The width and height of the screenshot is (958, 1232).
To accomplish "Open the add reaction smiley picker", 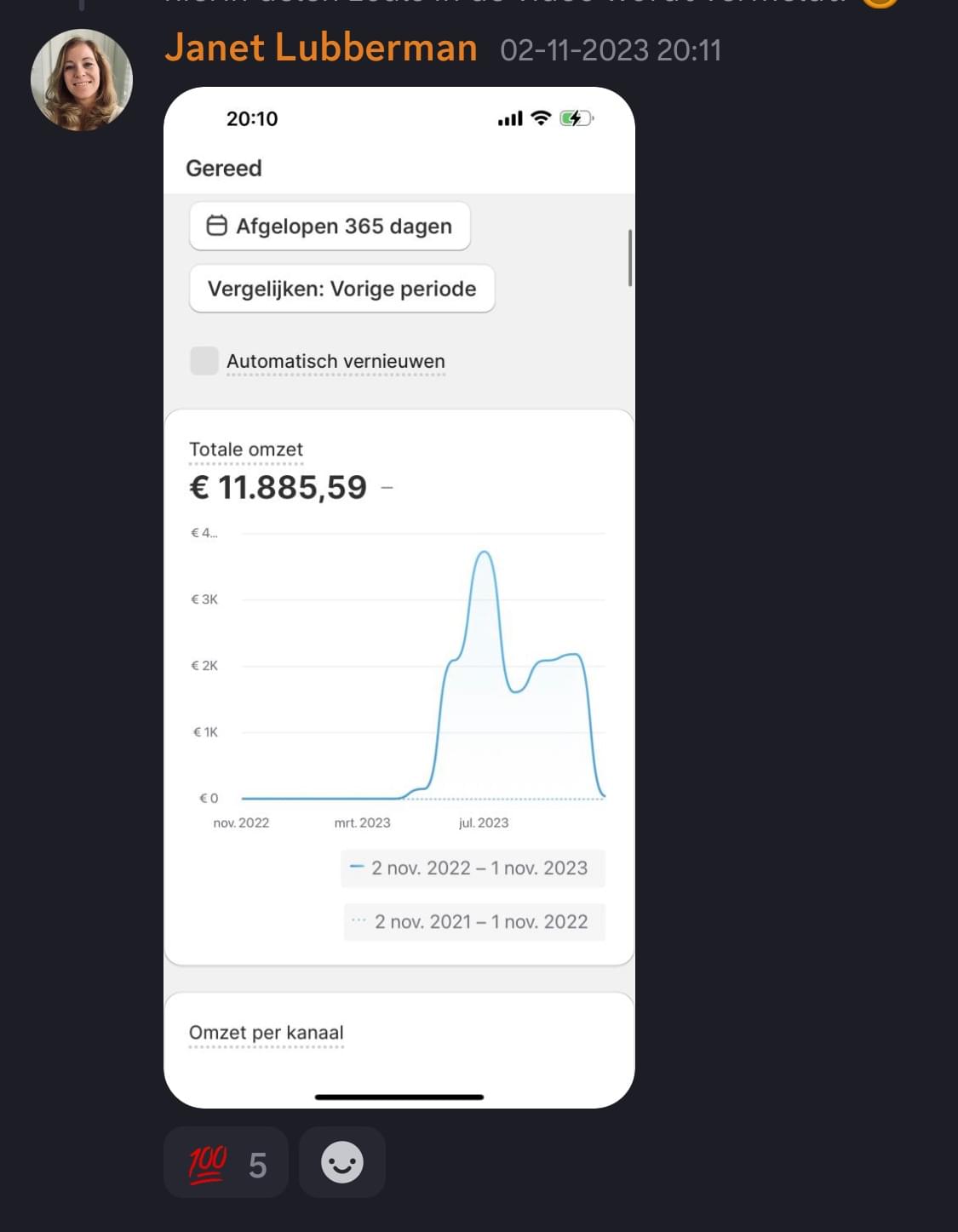I will 342,1163.
